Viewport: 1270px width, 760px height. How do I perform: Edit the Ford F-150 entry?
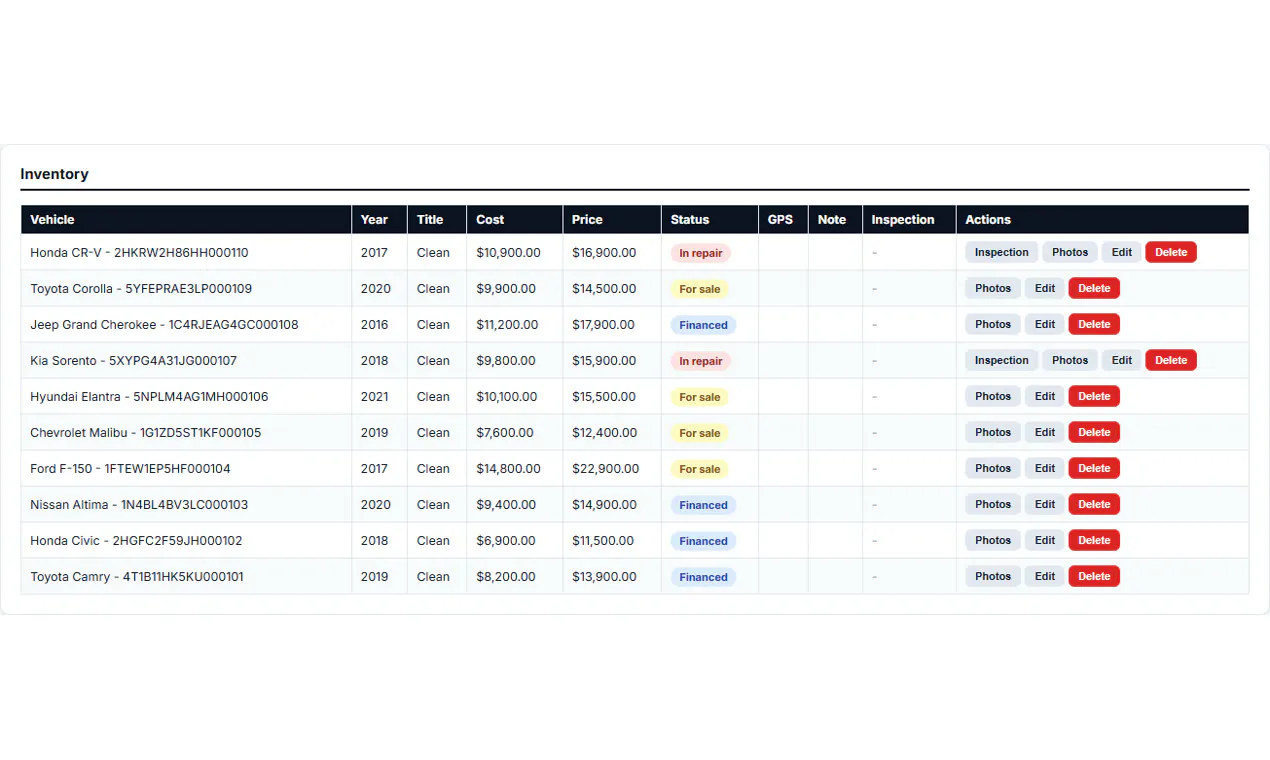coord(1045,468)
